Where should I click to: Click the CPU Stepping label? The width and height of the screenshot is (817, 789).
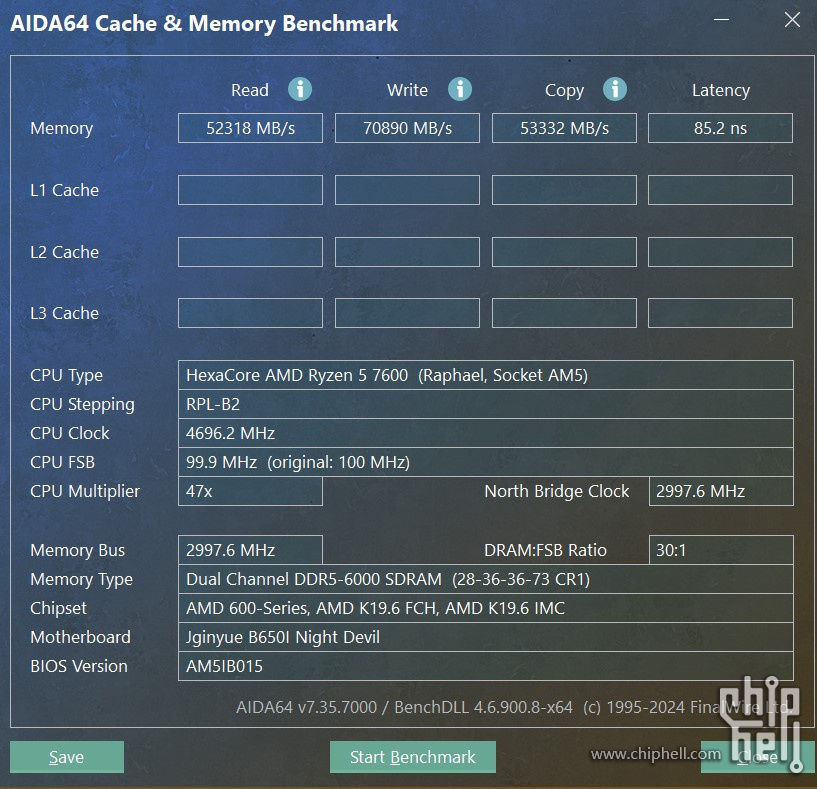(82, 405)
